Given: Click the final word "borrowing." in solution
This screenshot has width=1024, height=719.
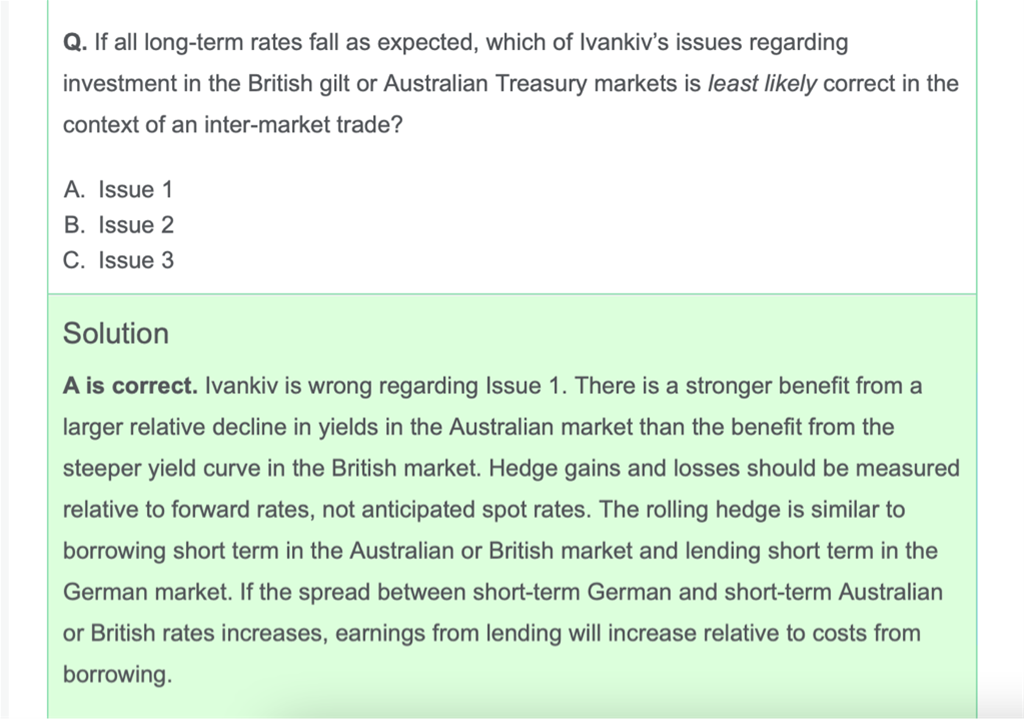Looking at the screenshot, I should 117,674.
